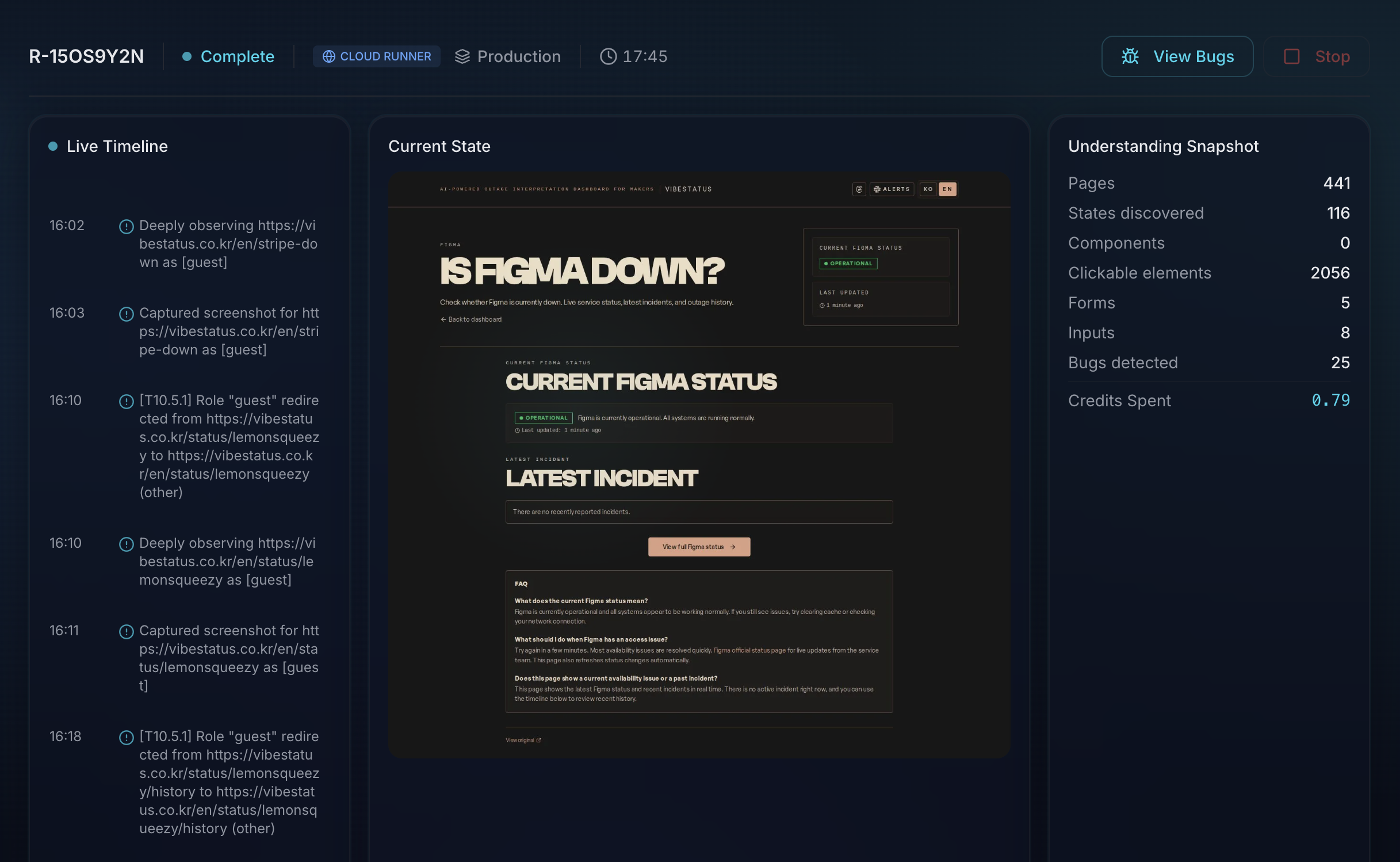1400x862 pixels.
Task: Click the Cloud Runner globe icon
Action: [x=328, y=56]
